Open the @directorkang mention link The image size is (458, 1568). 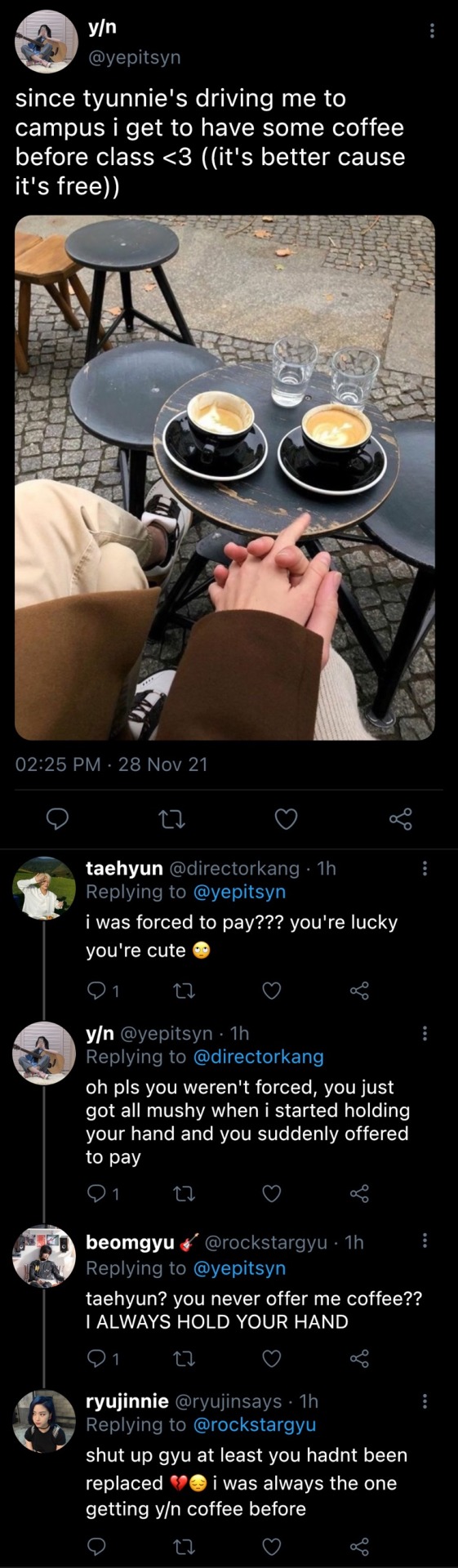point(258,1057)
